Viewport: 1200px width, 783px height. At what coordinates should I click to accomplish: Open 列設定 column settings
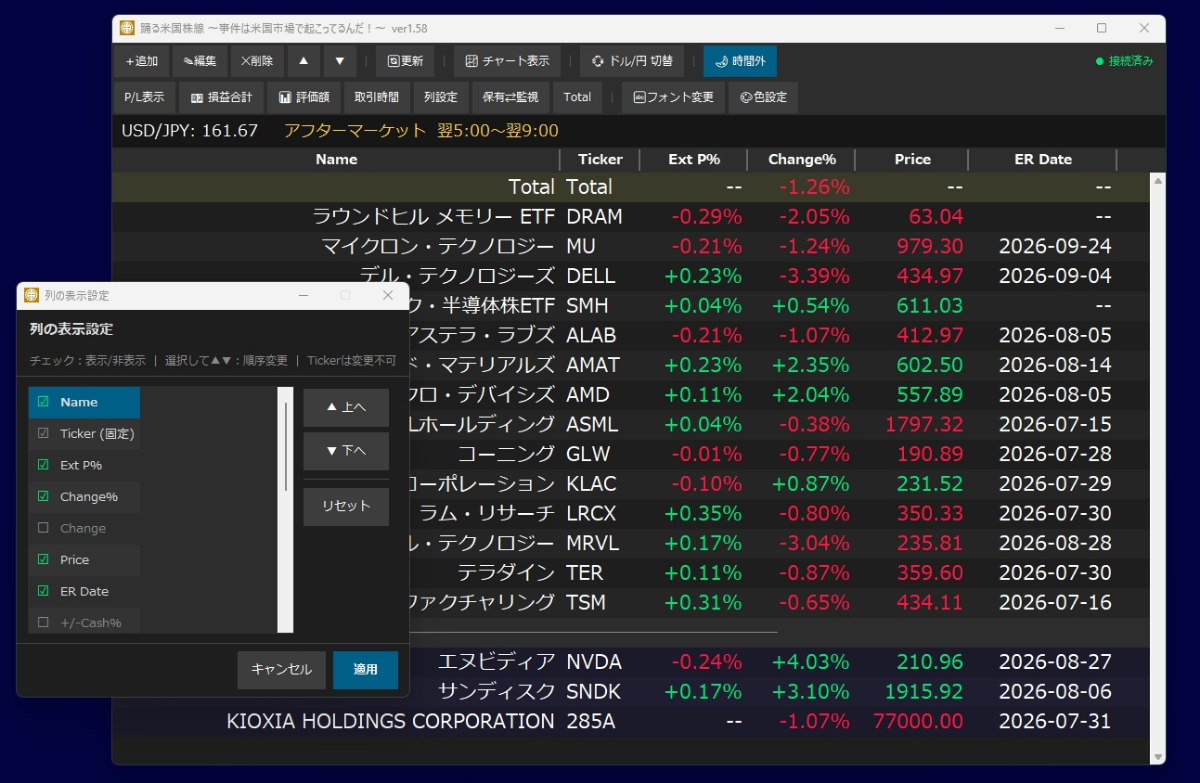[440, 97]
